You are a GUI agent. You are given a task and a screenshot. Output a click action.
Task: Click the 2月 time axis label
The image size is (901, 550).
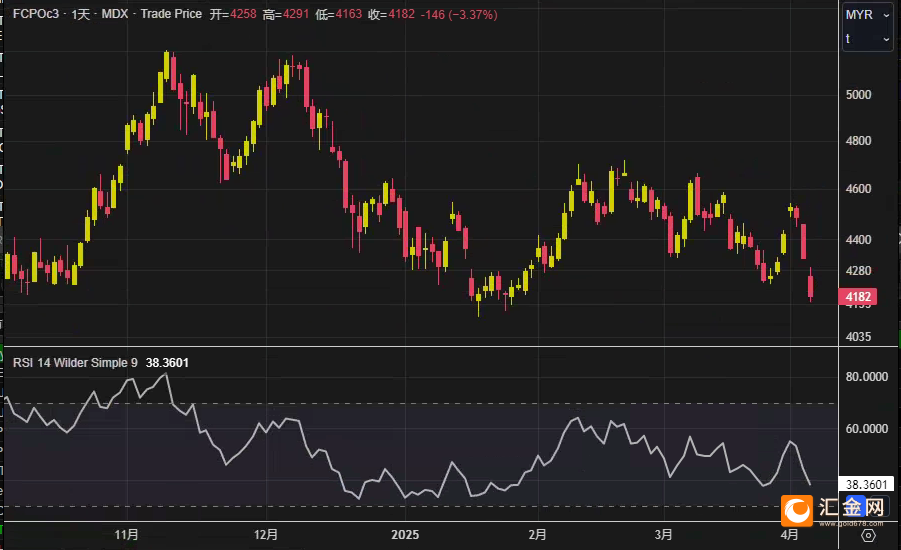537,535
